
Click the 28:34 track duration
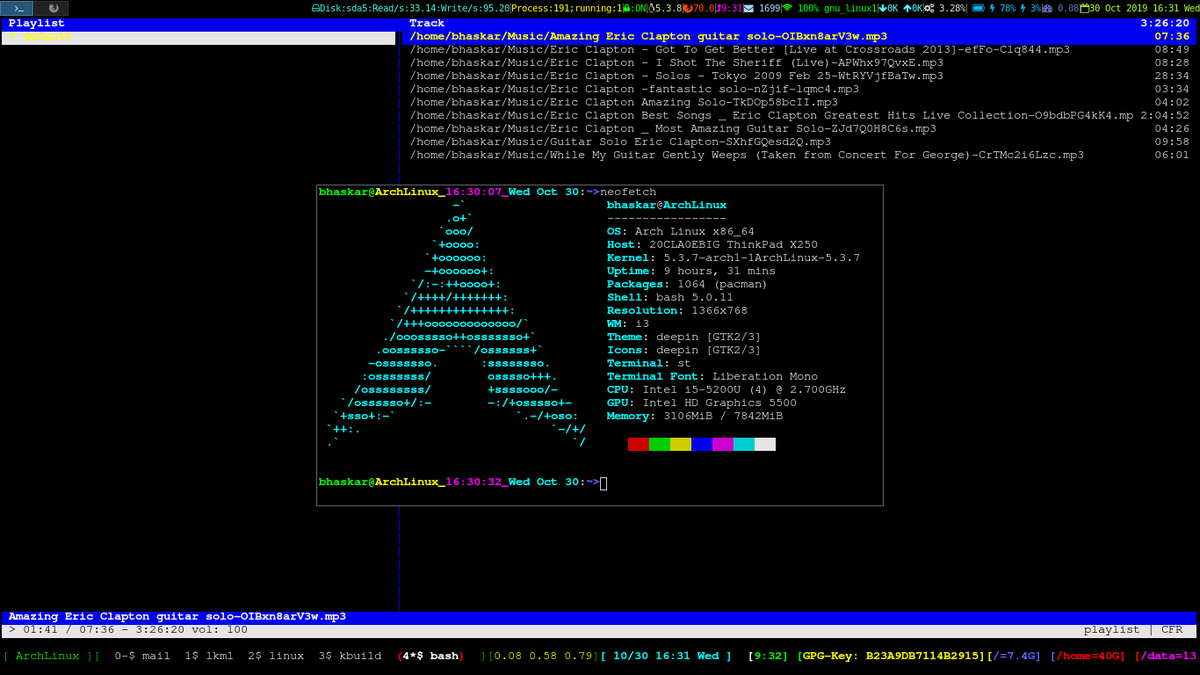pos(1171,75)
